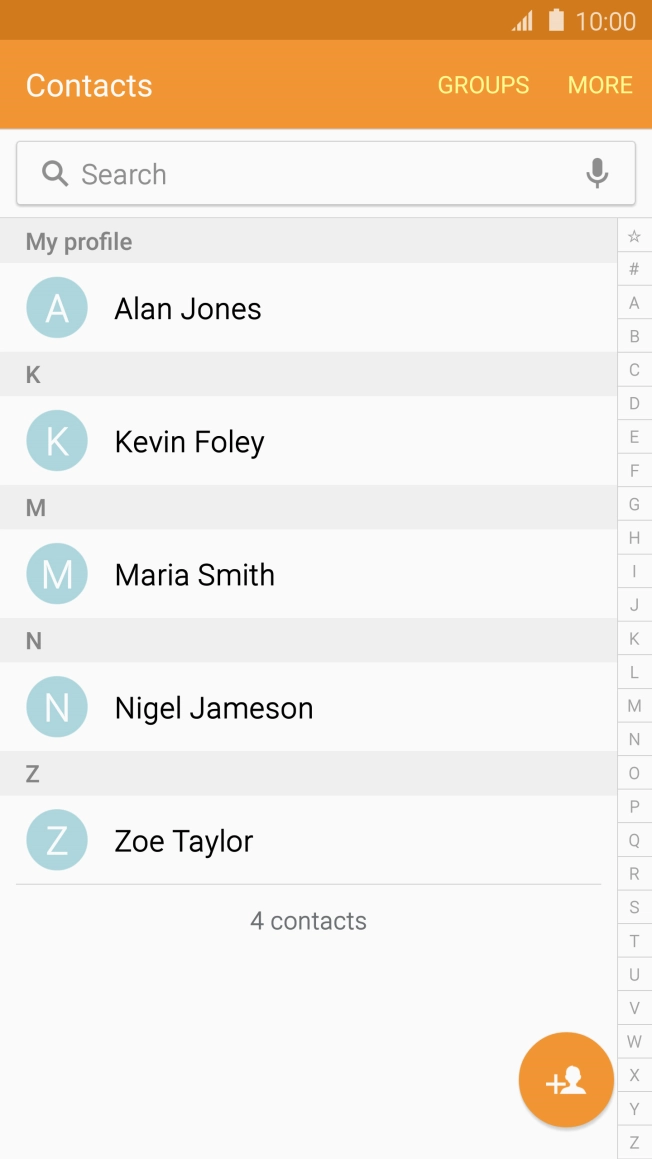This screenshot has height=1159, width=652.
Task: Open Nigel Jameson contact details
Action: pos(214,708)
